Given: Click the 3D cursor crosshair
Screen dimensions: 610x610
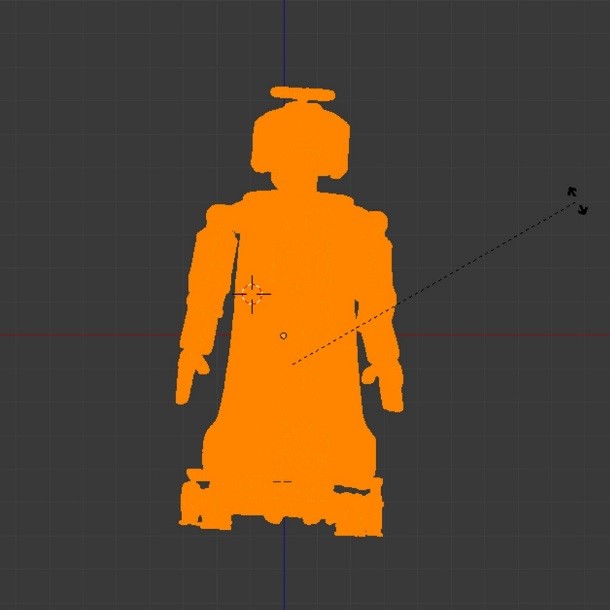Looking at the screenshot, I should pos(252,293).
